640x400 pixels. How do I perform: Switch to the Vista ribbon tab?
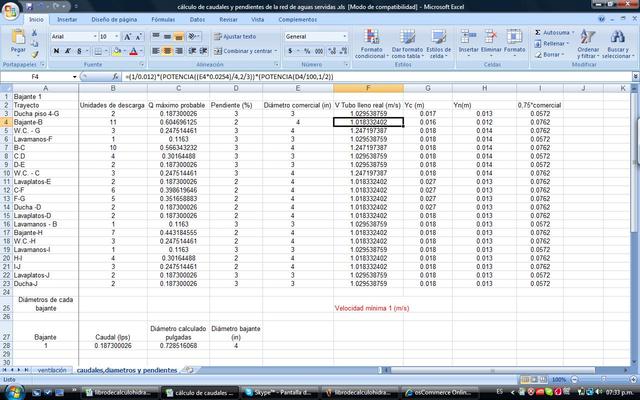(x=258, y=20)
